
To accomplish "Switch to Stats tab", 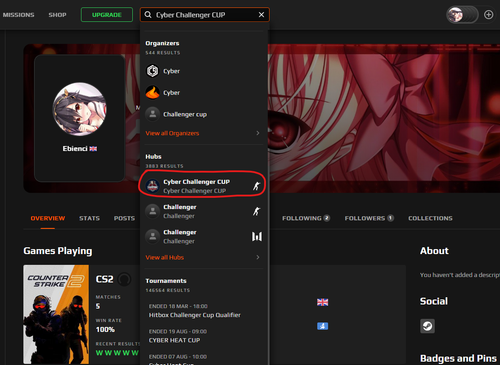I will pos(89,218).
